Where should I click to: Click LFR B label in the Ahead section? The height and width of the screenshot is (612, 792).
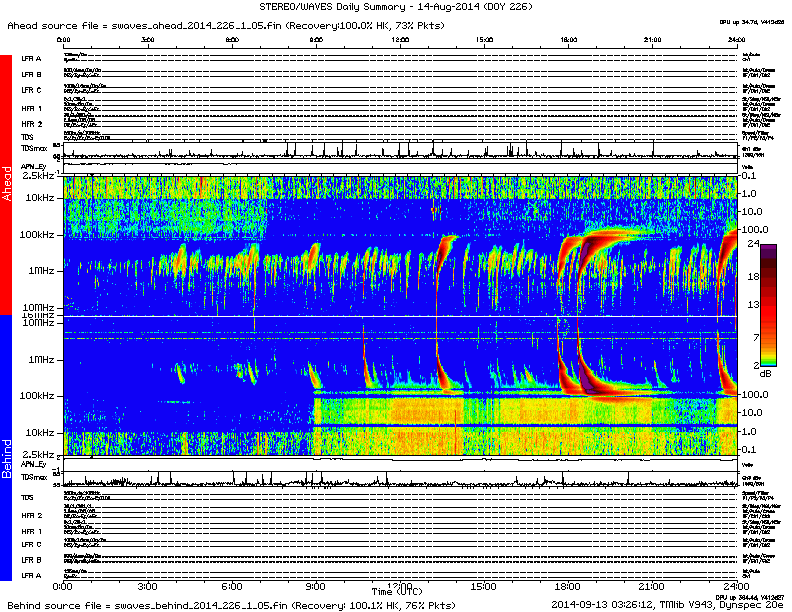pos(31,74)
